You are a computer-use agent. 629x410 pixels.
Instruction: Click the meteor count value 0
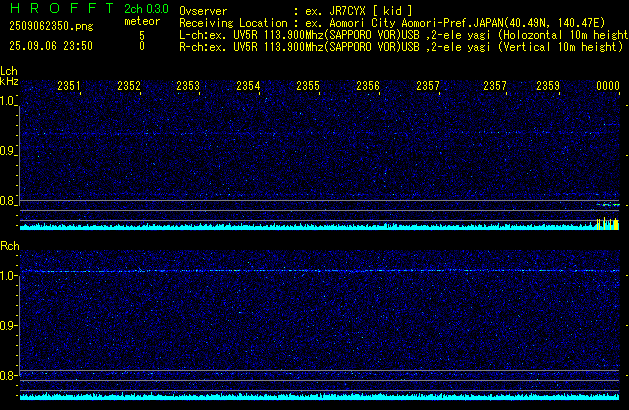click(142, 46)
